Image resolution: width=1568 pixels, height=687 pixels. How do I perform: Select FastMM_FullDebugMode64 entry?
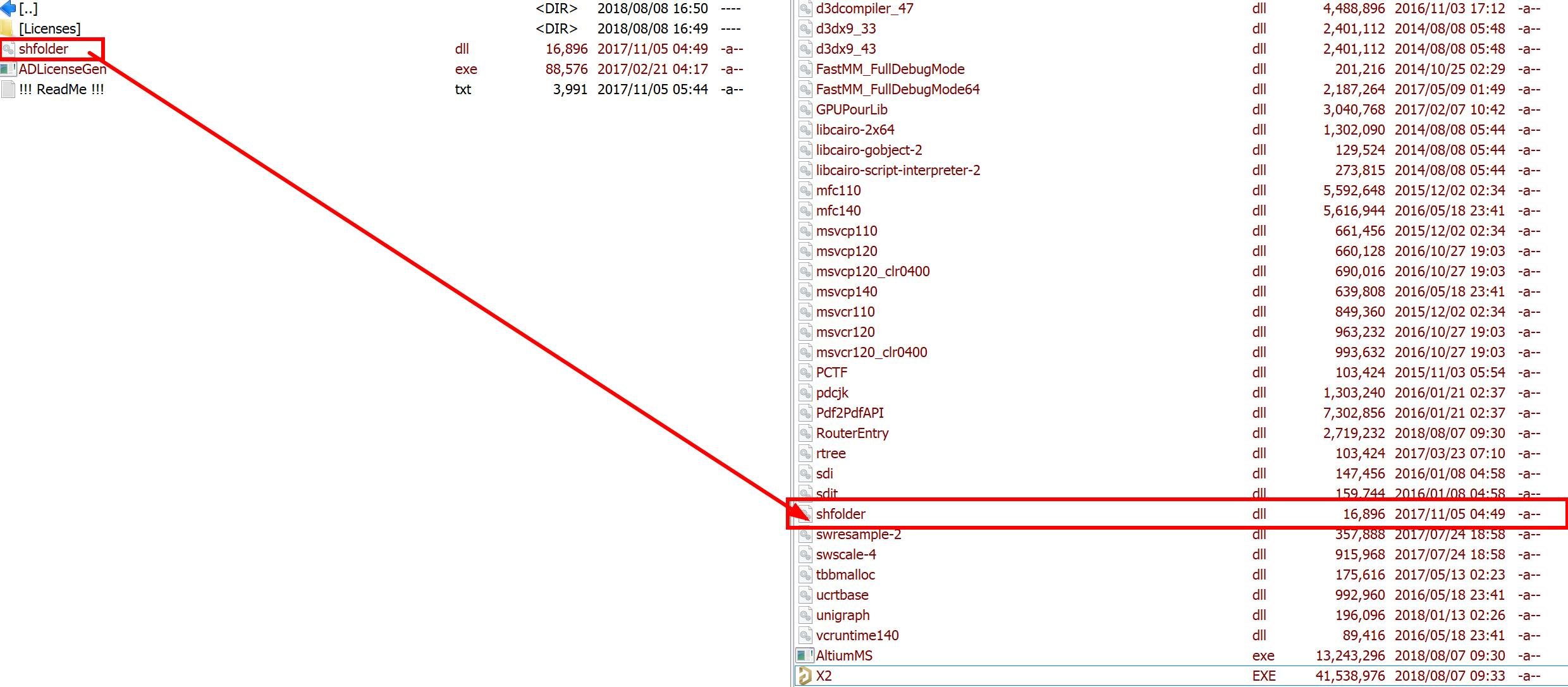(x=897, y=90)
